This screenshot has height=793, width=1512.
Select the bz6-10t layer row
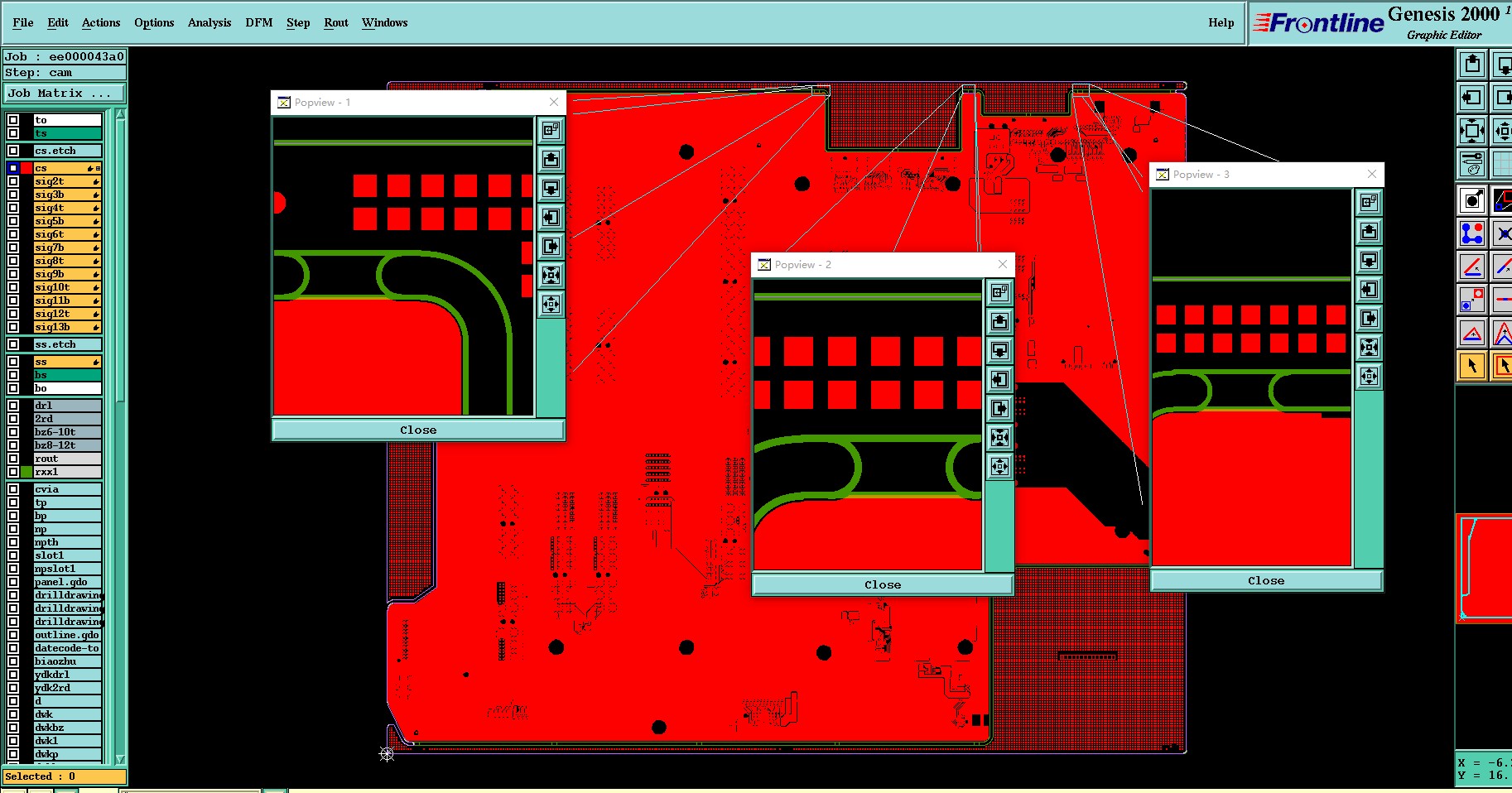click(x=67, y=432)
